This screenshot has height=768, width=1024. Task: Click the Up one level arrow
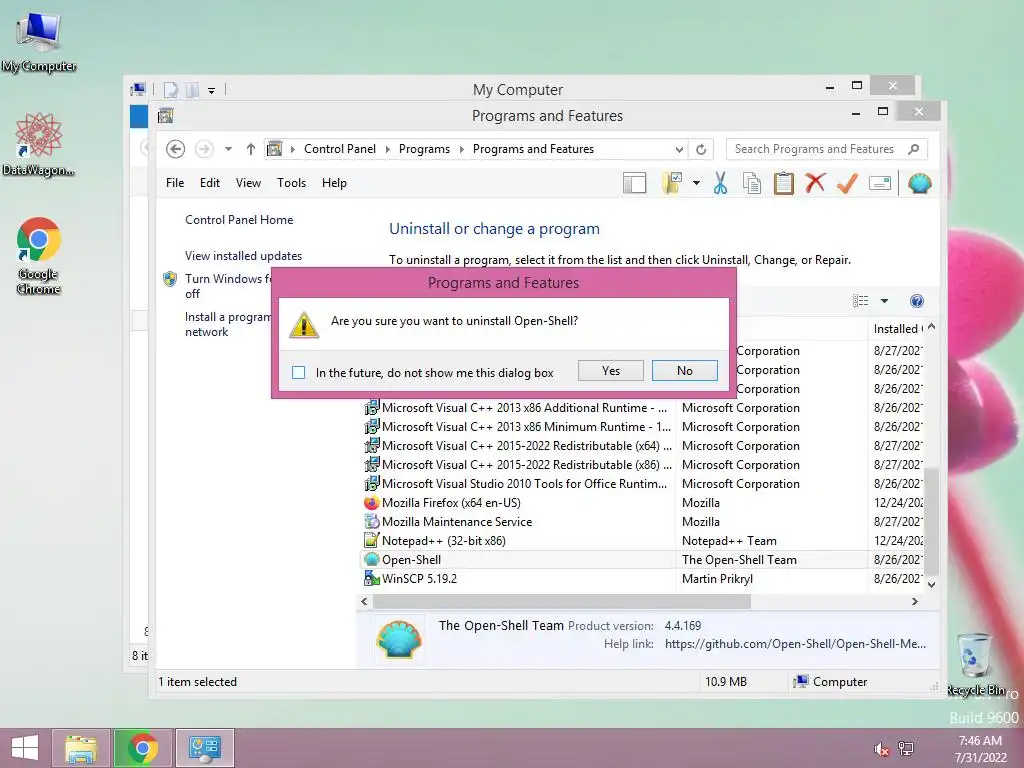251,149
